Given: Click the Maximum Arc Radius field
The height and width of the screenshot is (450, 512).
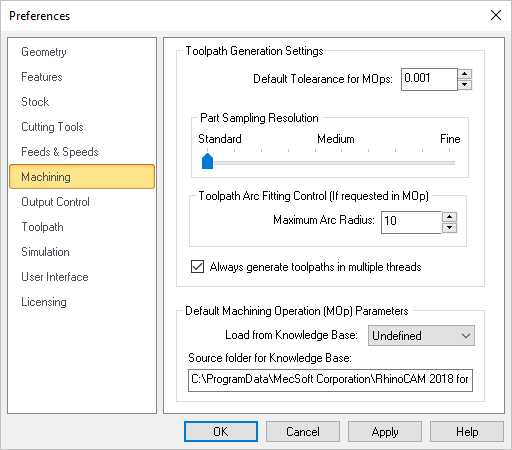Looking at the screenshot, I should point(411,222).
